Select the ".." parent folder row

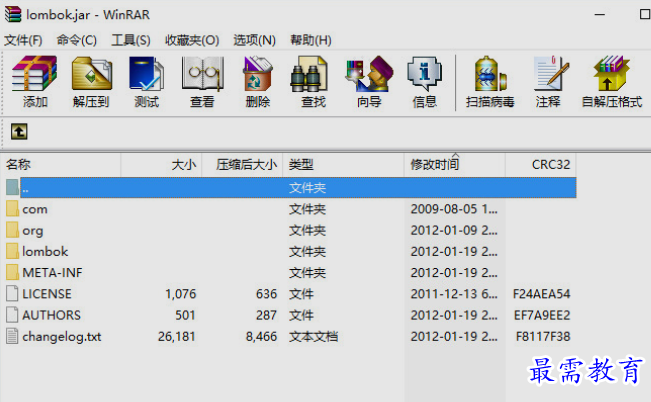click(298, 188)
